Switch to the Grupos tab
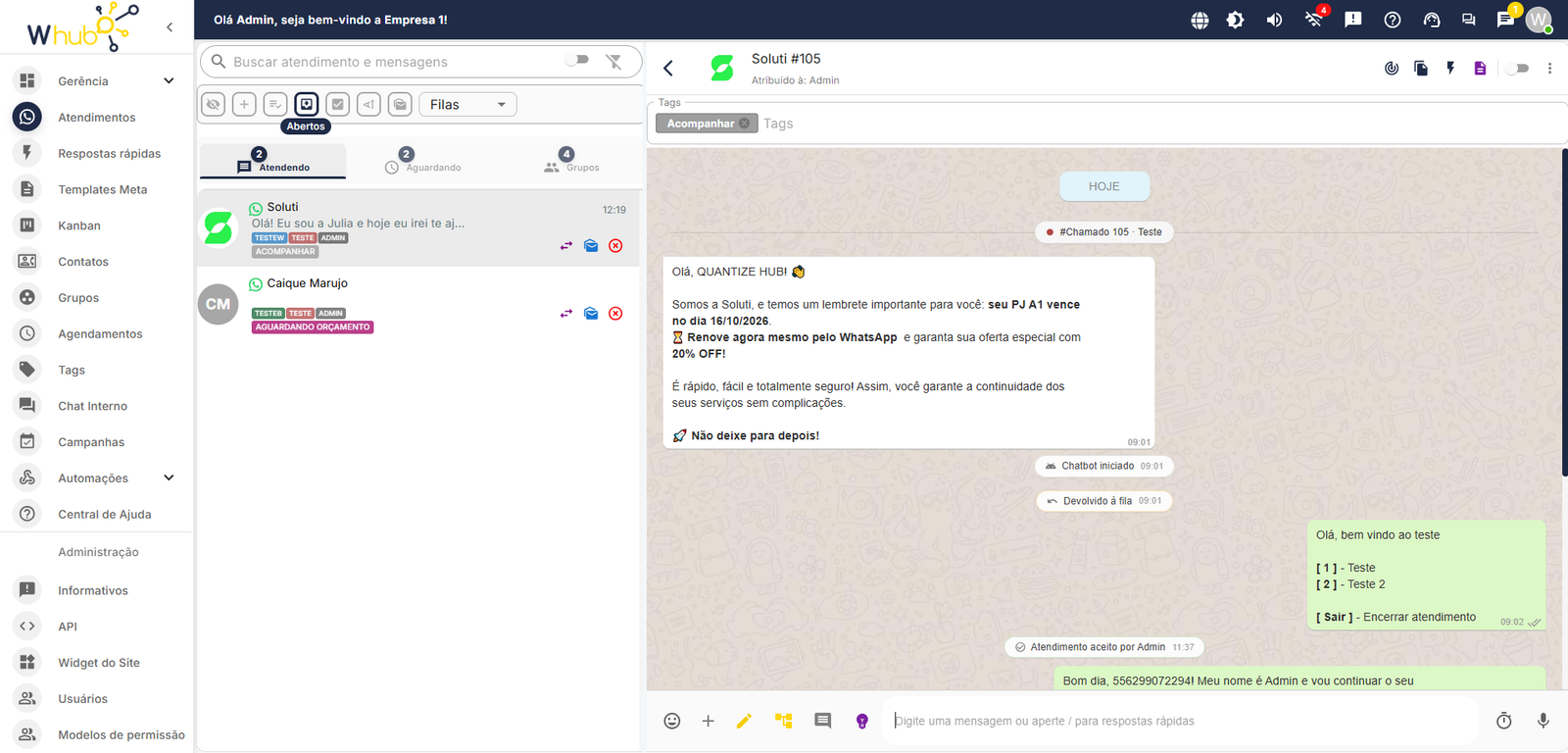Viewport: 1568px width, 753px height. pos(571,161)
